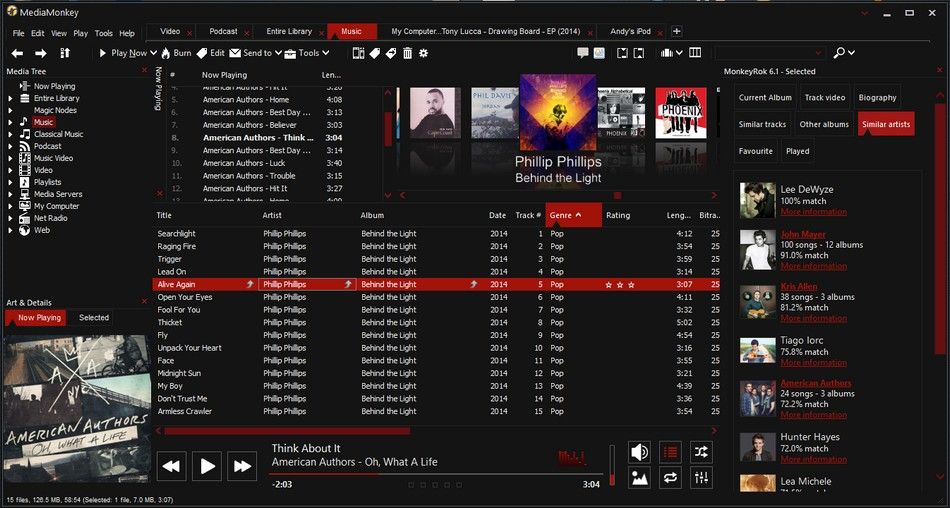
Task: Open the Edit tag toolbar item
Action: [x=211, y=53]
